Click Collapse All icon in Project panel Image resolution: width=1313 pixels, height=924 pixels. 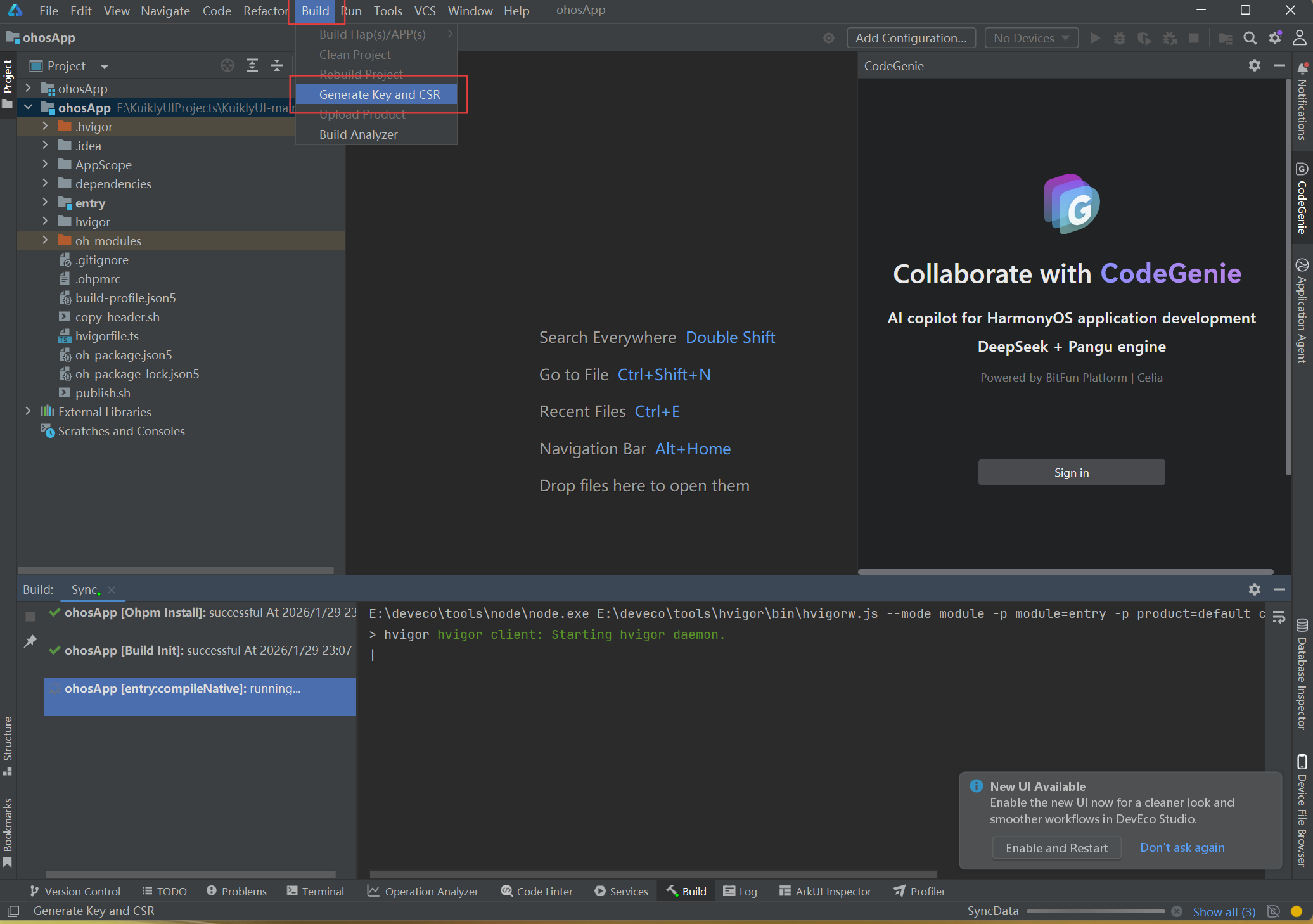tap(277, 66)
